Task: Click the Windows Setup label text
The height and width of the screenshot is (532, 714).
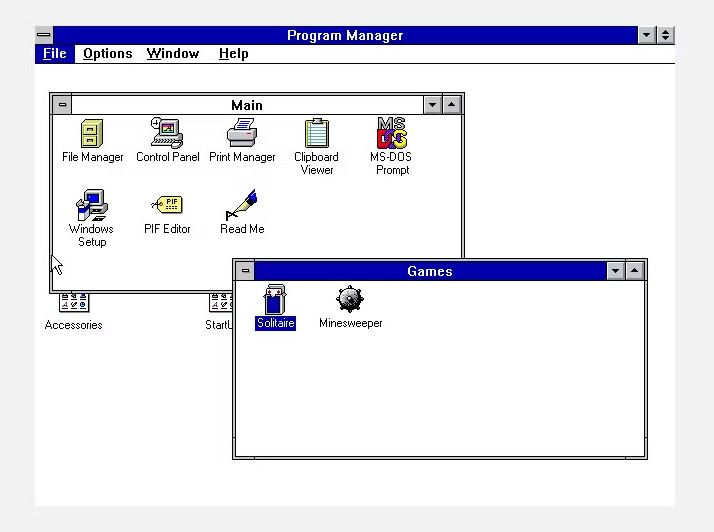Action: [92, 235]
